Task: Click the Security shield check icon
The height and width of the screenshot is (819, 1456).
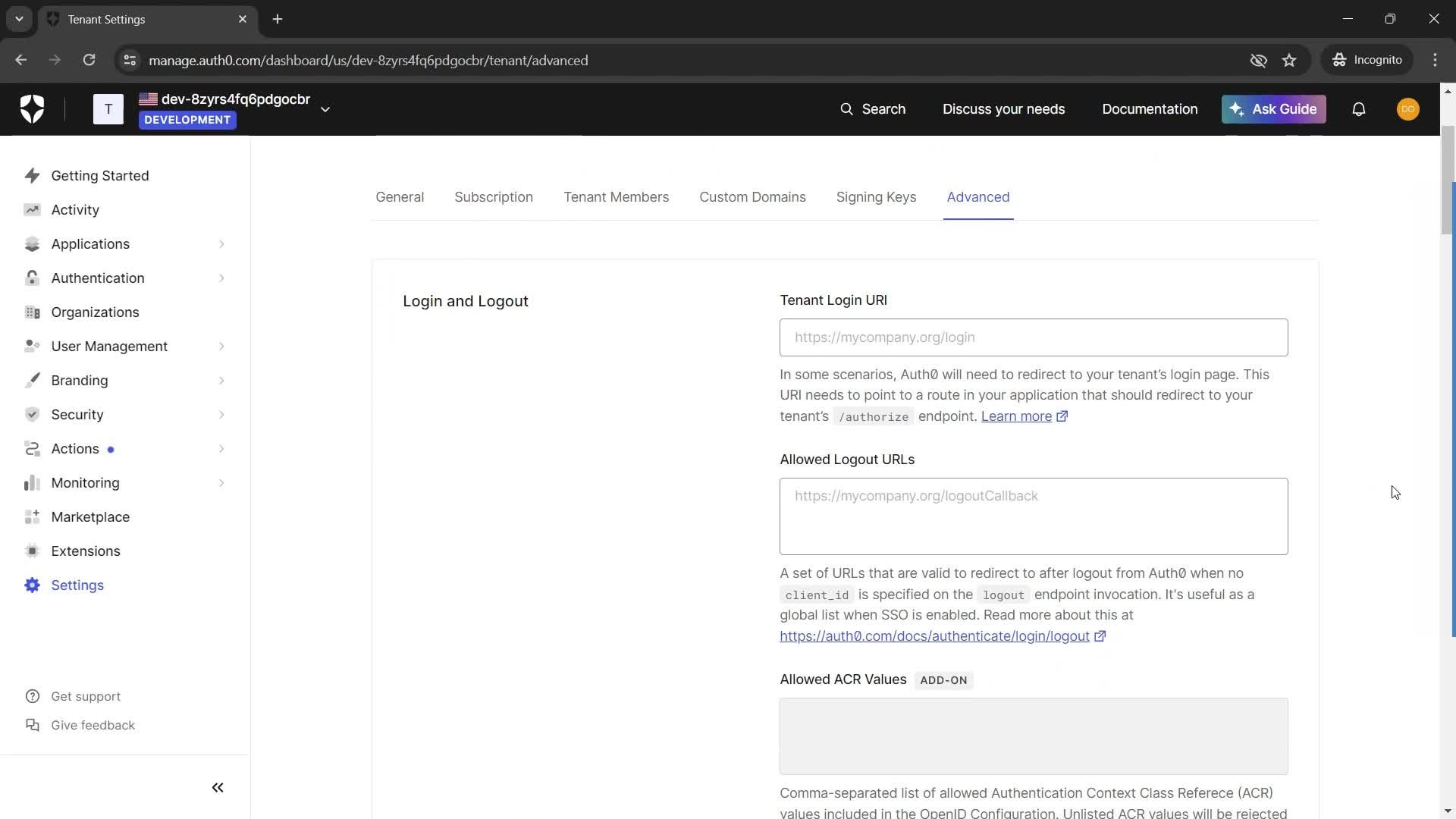Action: pyautogui.click(x=32, y=414)
